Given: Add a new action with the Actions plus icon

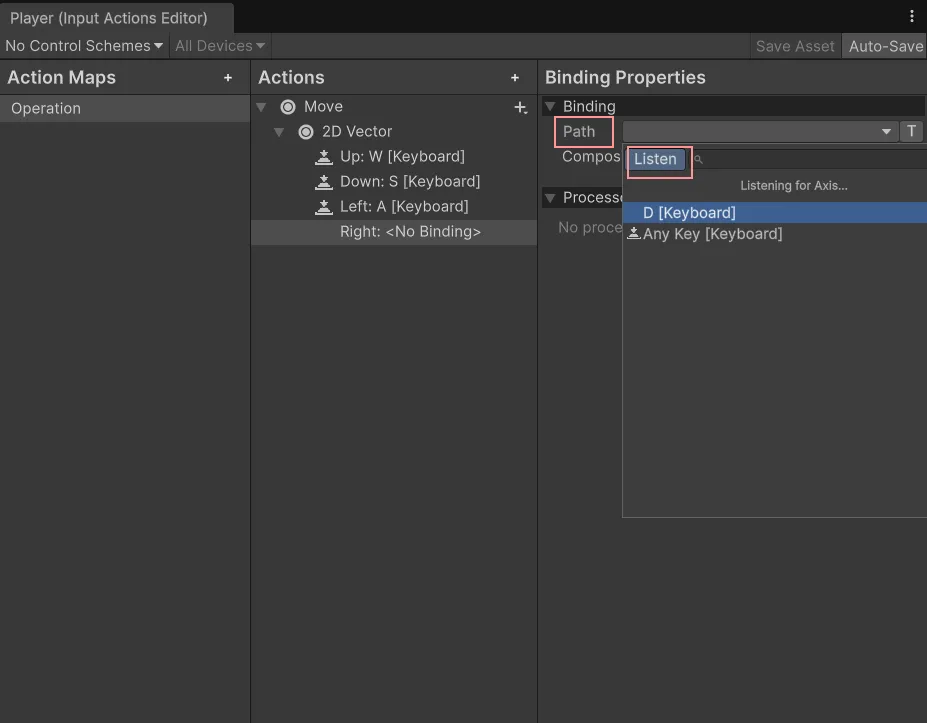Looking at the screenshot, I should coord(515,78).
